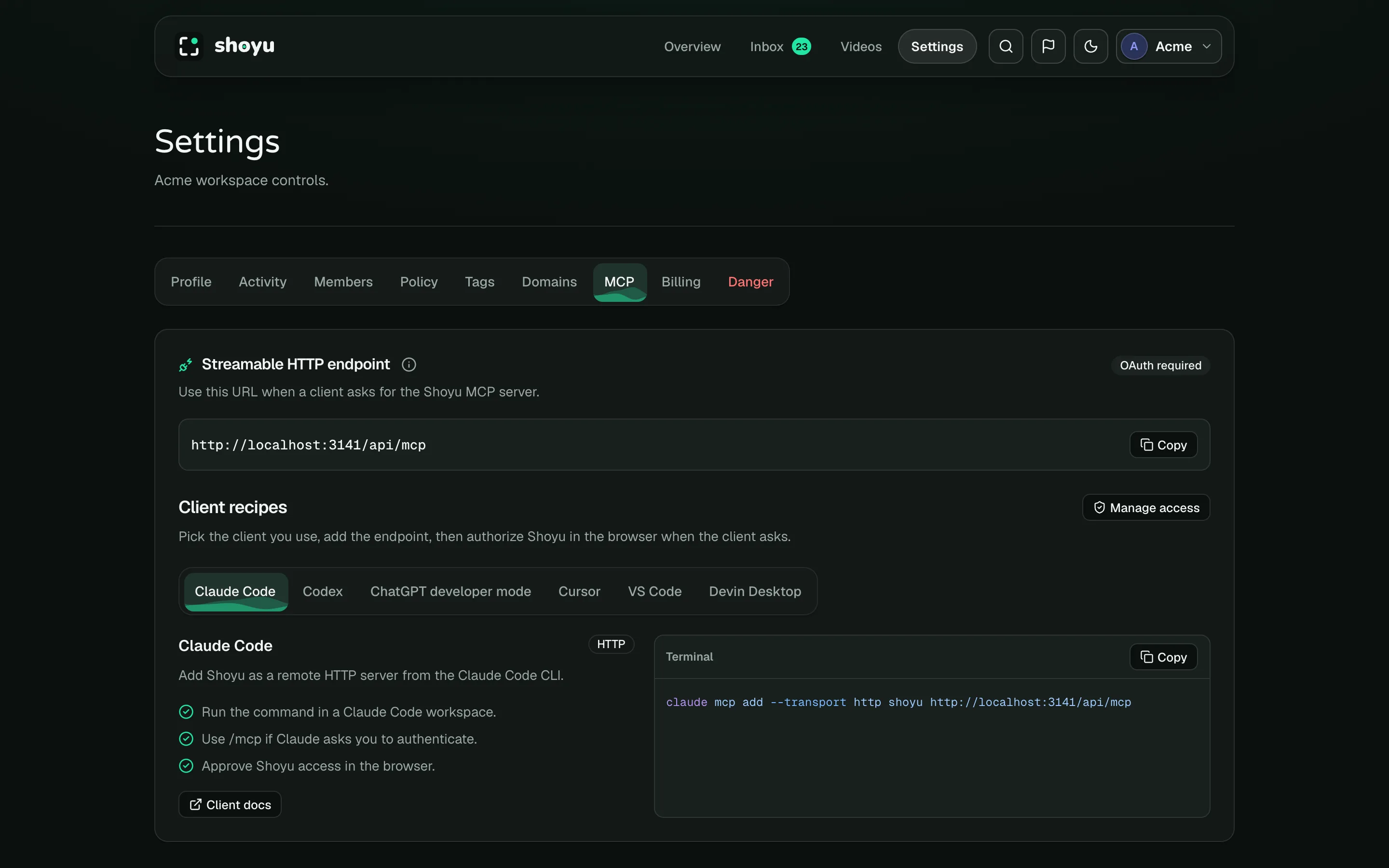Screen dimensions: 1389x868
Task: Open the Members settings tab
Action: coord(343,282)
